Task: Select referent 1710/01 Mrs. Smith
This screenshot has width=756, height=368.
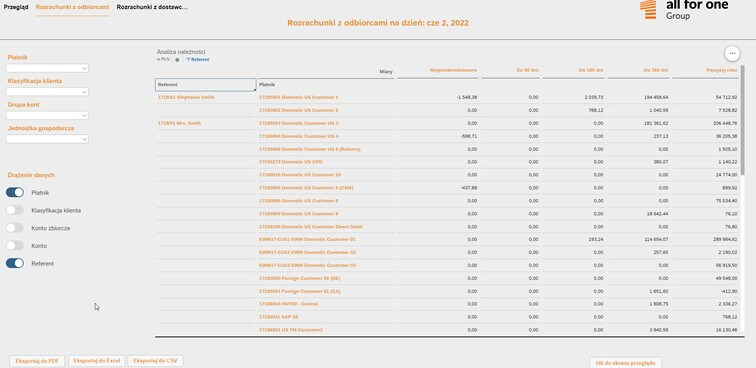Action: [179, 123]
